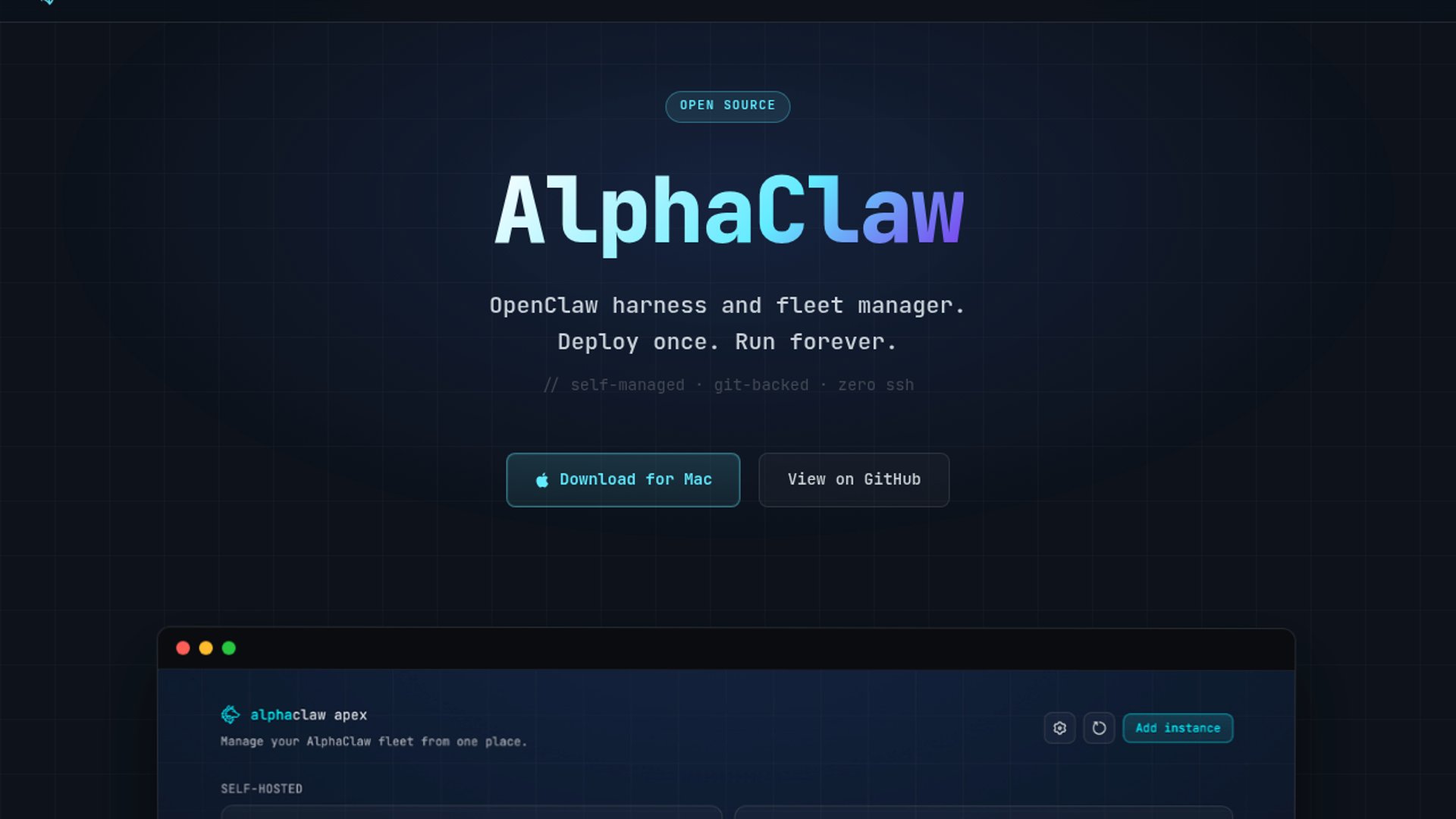
Task: Click the Add instance button
Action: [1178, 728]
